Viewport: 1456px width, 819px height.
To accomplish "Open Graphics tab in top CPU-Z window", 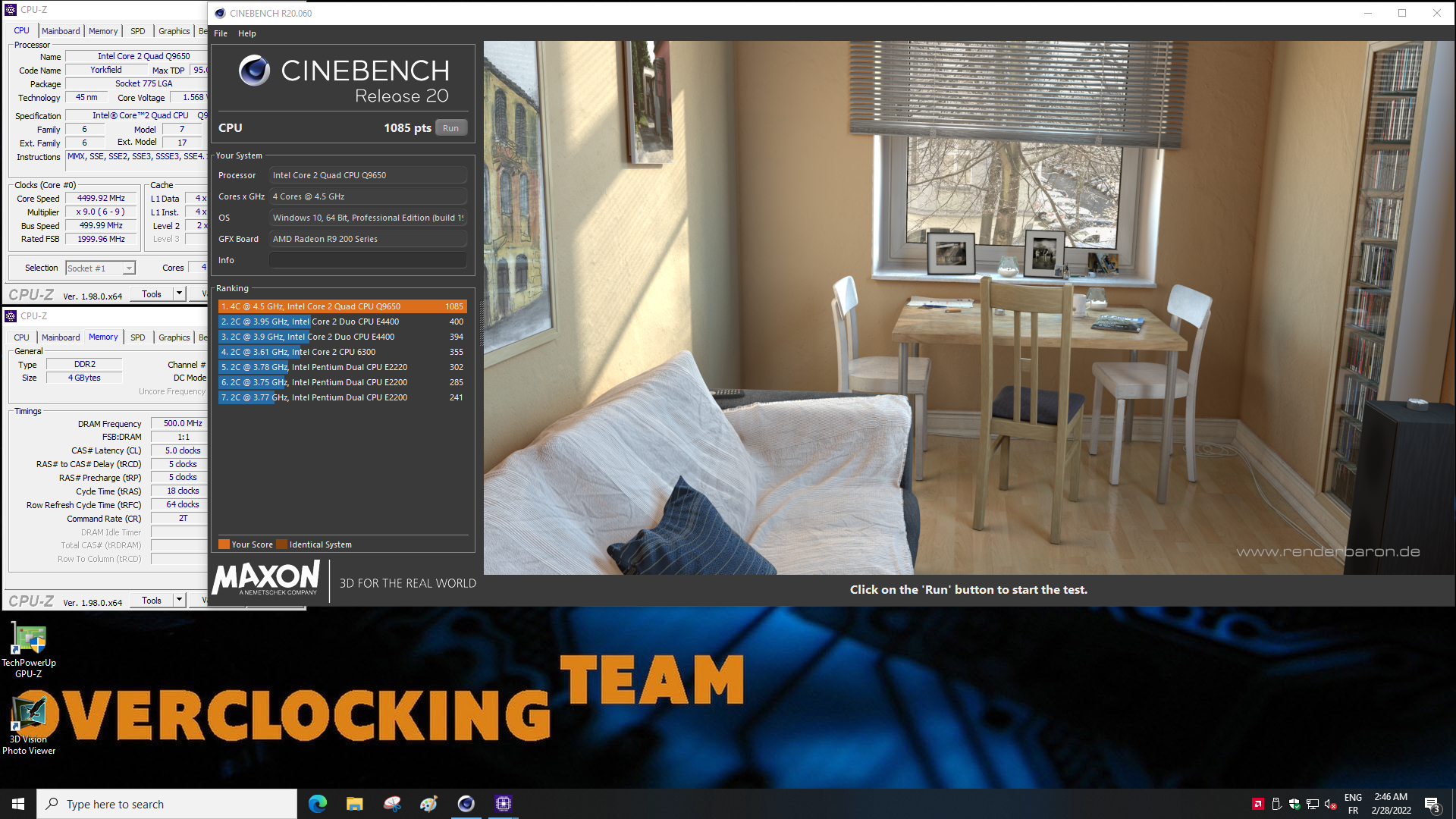I will point(174,31).
